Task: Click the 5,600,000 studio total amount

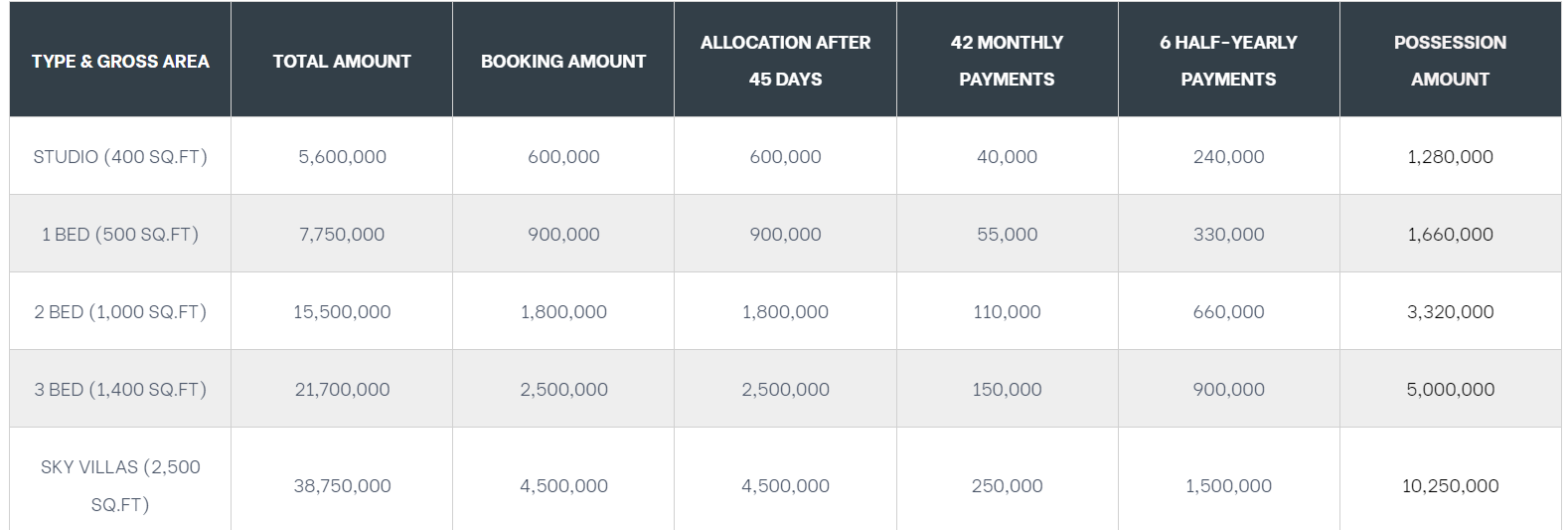Action: 342,156
